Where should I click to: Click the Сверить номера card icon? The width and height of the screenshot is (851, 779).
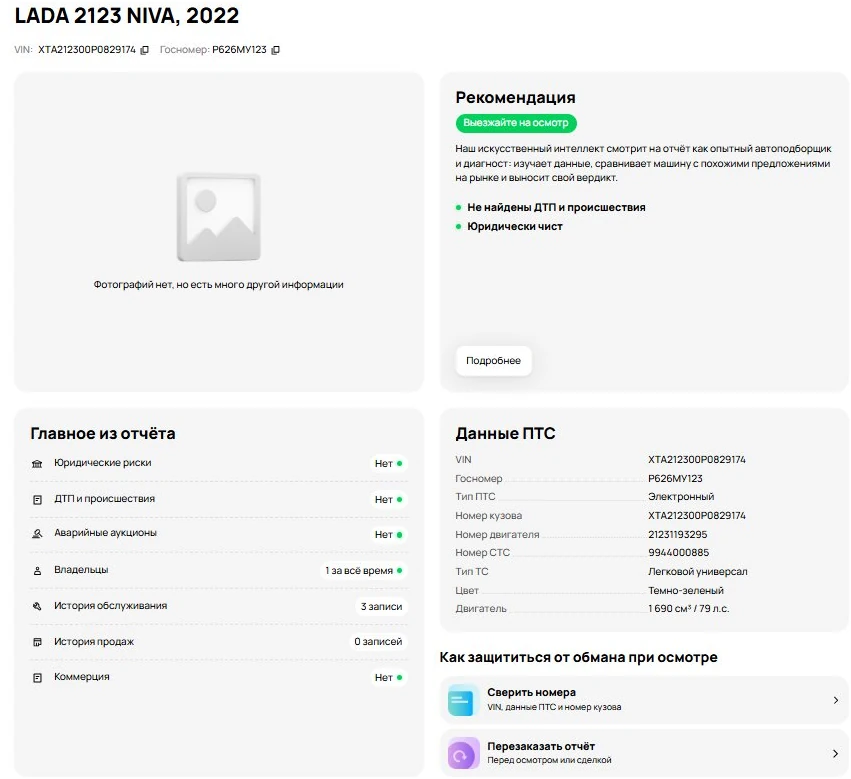point(461,700)
